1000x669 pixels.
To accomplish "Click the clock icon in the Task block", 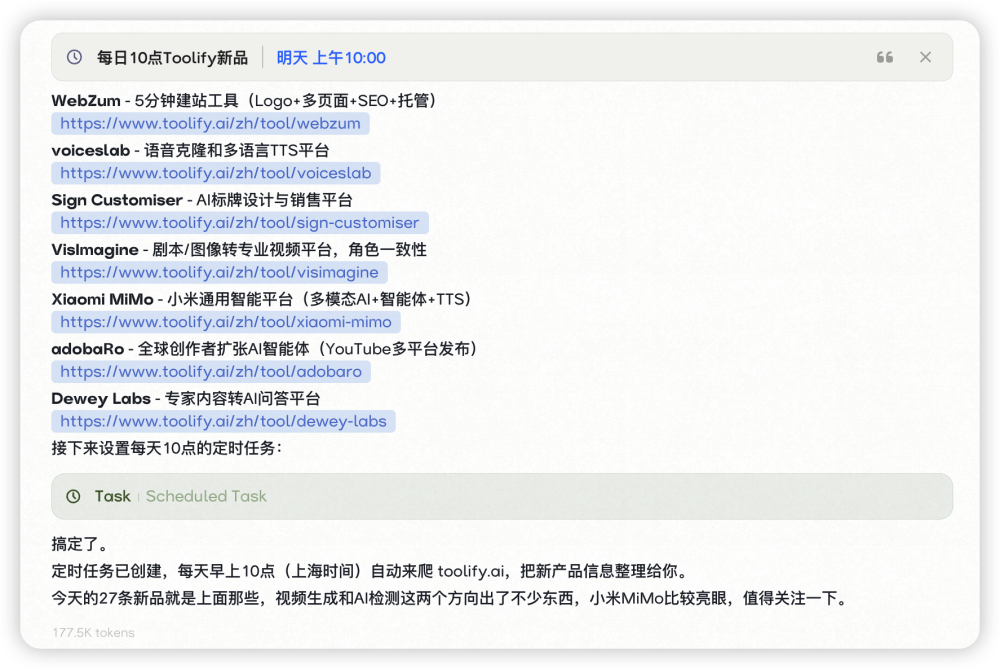I will tap(73, 496).
